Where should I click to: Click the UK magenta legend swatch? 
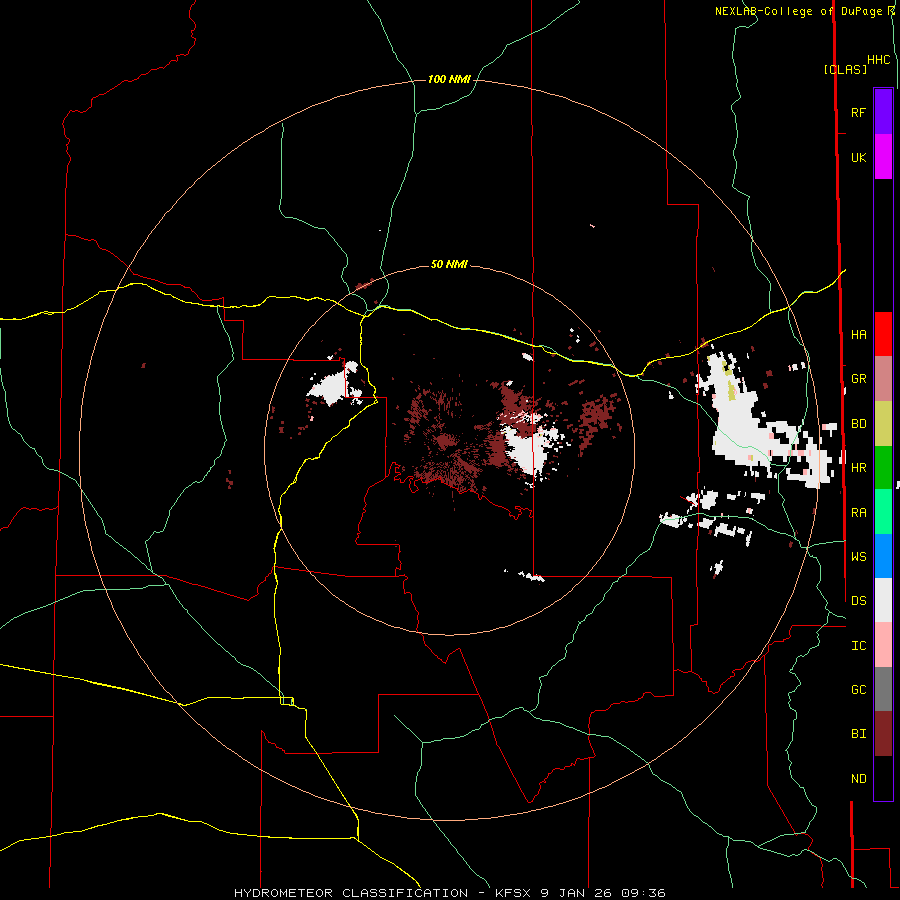[x=883, y=157]
